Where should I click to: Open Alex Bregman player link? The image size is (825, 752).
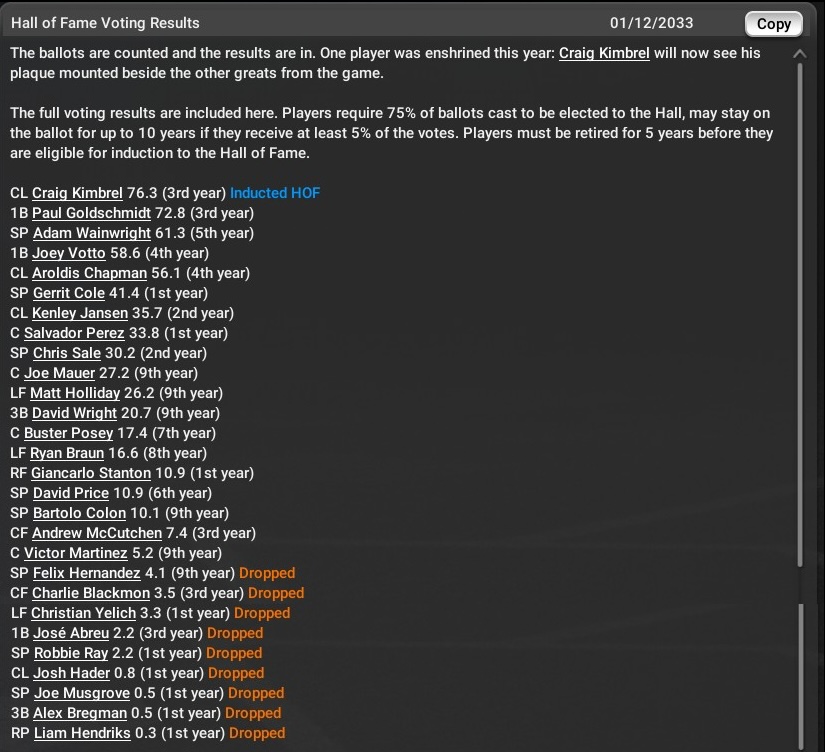80,713
